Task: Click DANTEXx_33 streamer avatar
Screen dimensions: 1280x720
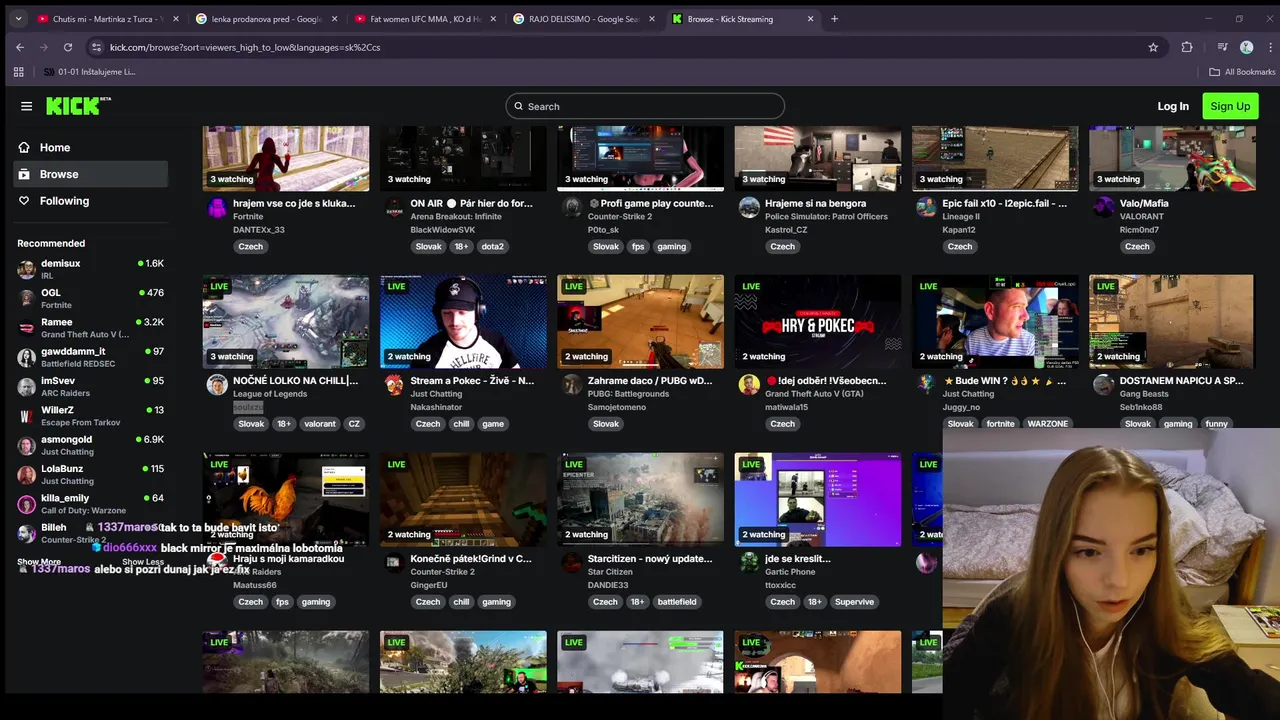Action: pyautogui.click(x=217, y=207)
